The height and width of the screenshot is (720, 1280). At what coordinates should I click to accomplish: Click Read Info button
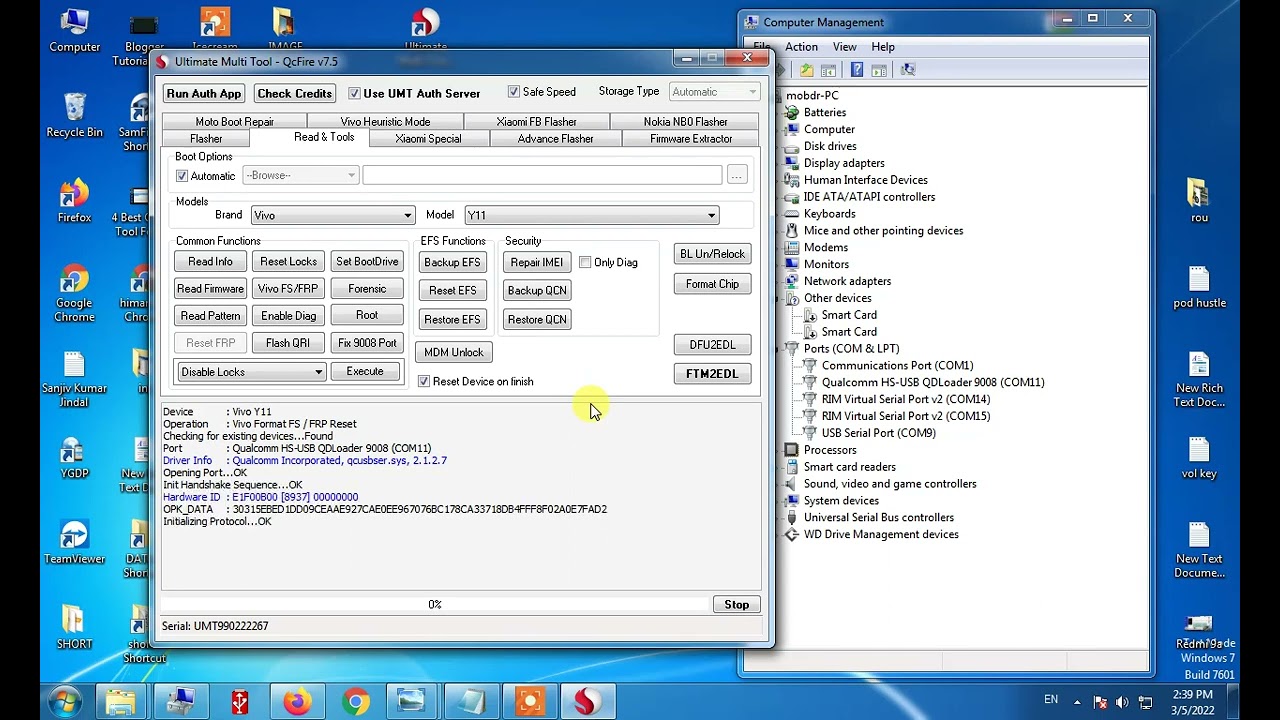pyautogui.click(x=210, y=262)
